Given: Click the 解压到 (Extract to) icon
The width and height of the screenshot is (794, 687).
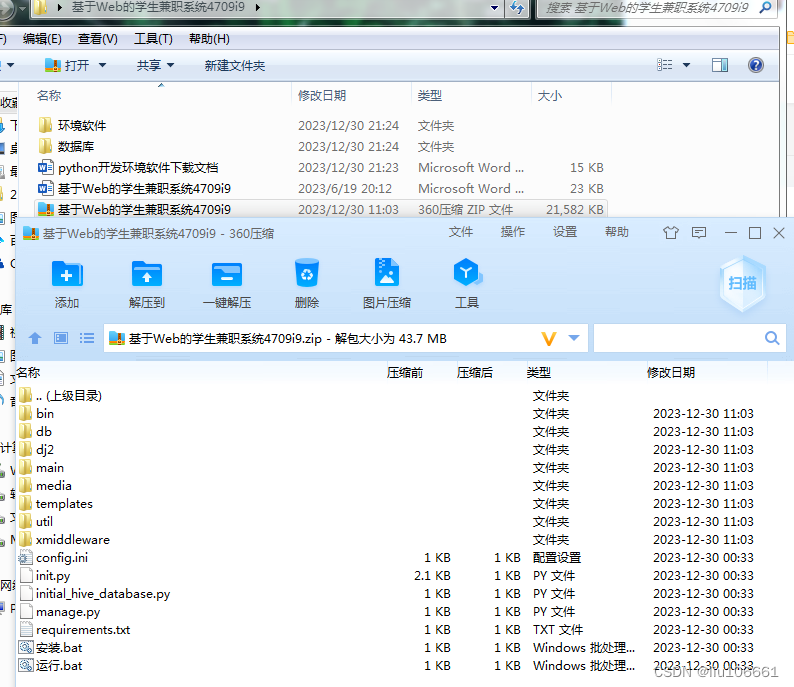Looking at the screenshot, I should [x=147, y=274].
